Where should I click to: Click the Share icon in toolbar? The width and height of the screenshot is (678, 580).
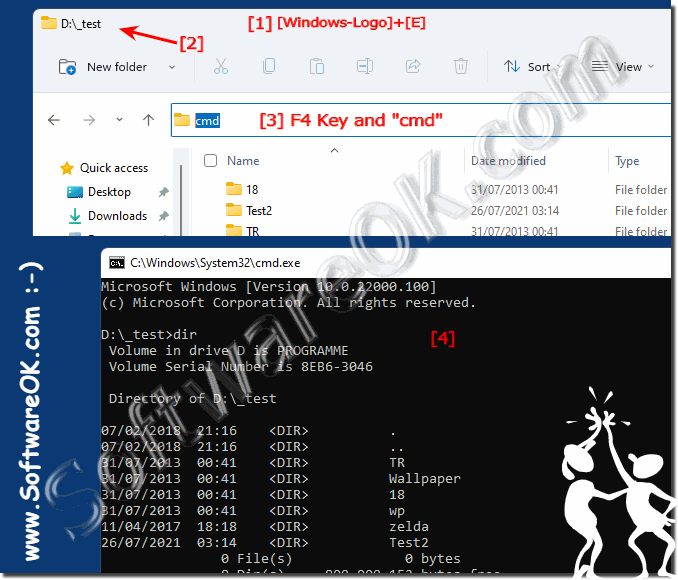point(413,66)
